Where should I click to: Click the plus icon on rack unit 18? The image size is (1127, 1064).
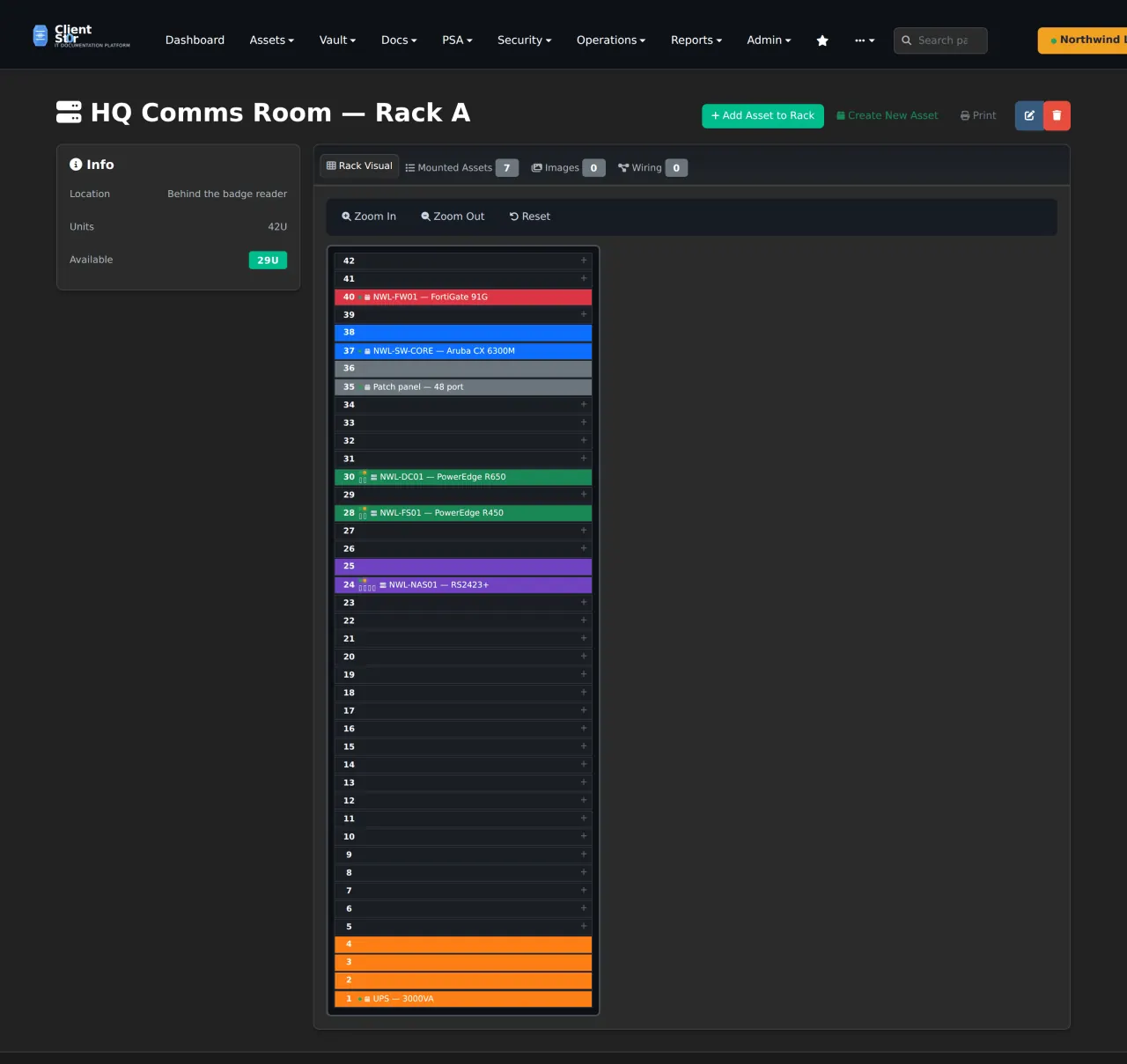(x=584, y=692)
